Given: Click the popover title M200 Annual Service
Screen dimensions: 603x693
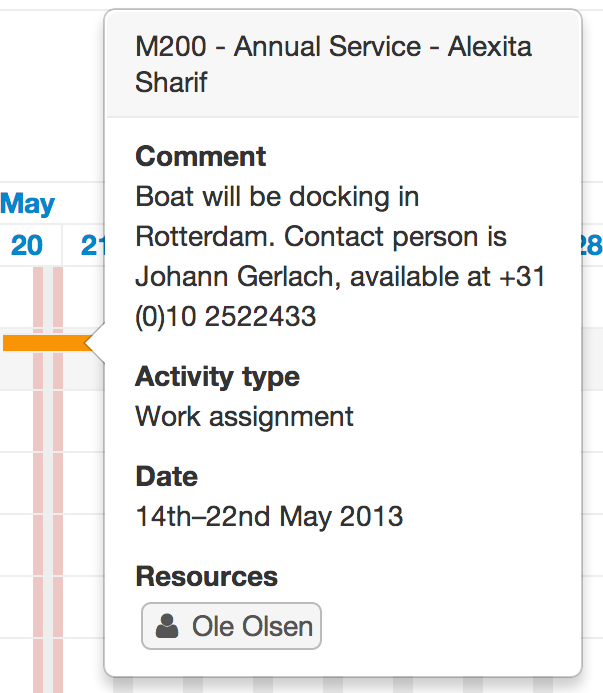Looking at the screenshot, I should point(334,64).
